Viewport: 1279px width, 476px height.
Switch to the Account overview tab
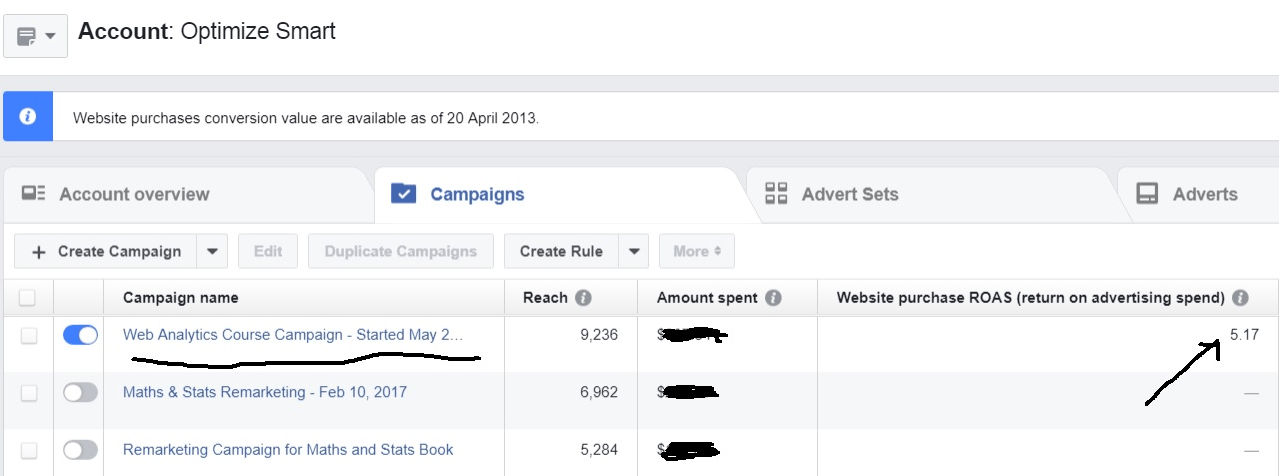coord(134,194)
